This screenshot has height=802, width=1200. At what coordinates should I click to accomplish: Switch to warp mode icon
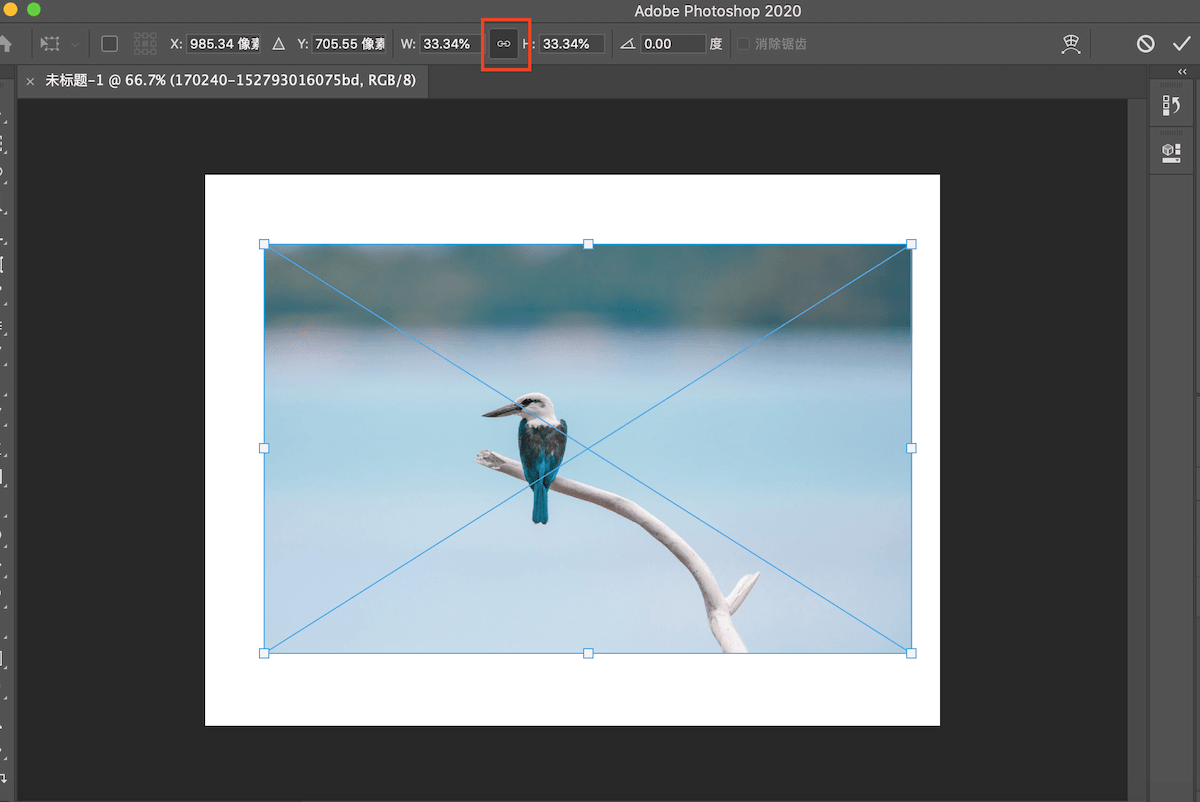[1071, 44]
